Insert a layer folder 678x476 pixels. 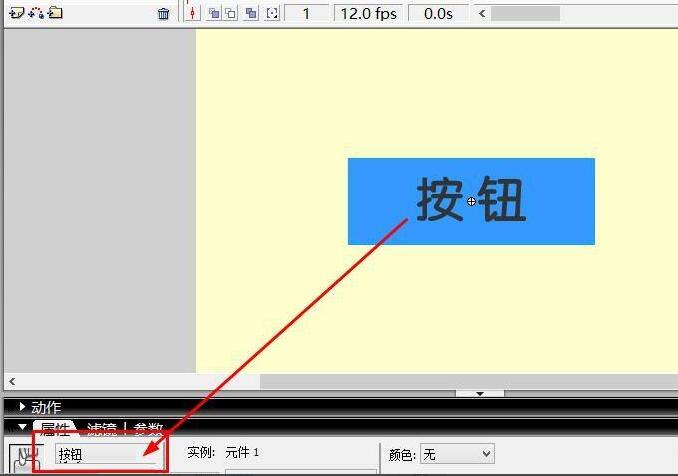tap(55, 13)
